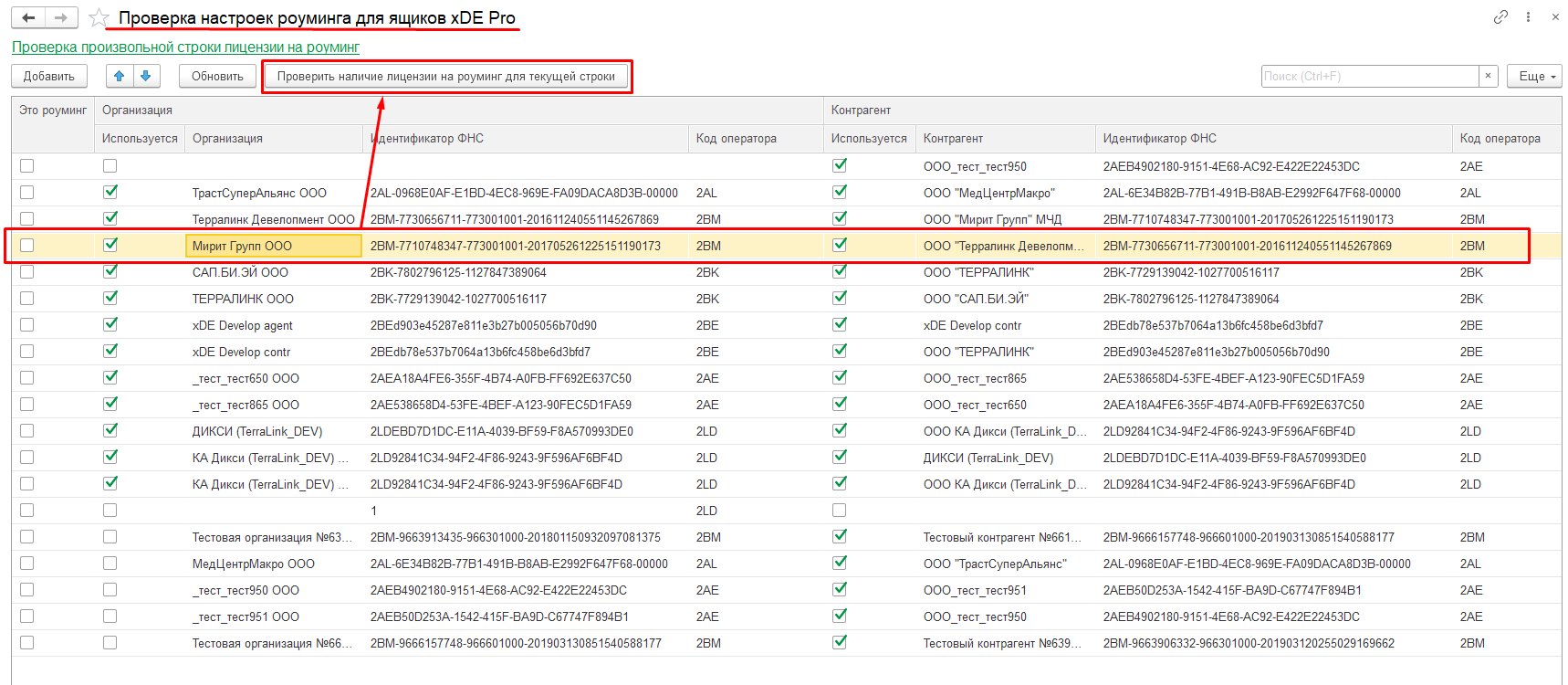This screenshot has height=685, width=1568.
Task: Select counterparty cell 'ООО "САП.БИ.ЭЙ"'
Action: pos(1005,299)
